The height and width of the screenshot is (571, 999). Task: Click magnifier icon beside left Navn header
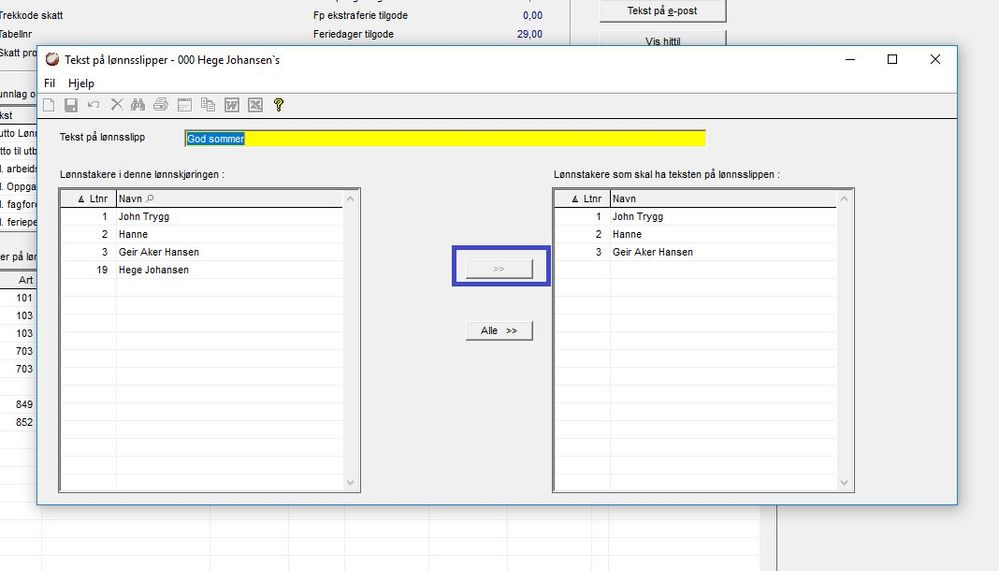pyautogui.click(x=150, y=199)
